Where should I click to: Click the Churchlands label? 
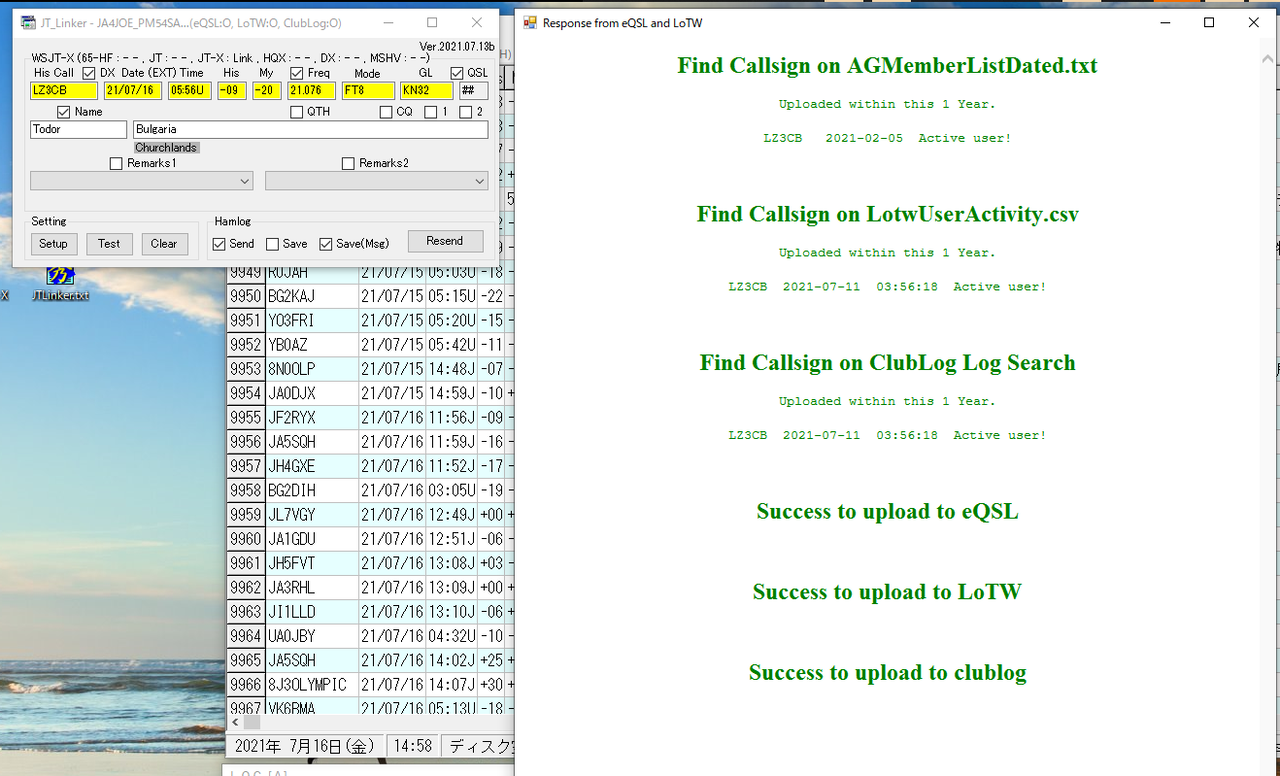click(166, 147)
